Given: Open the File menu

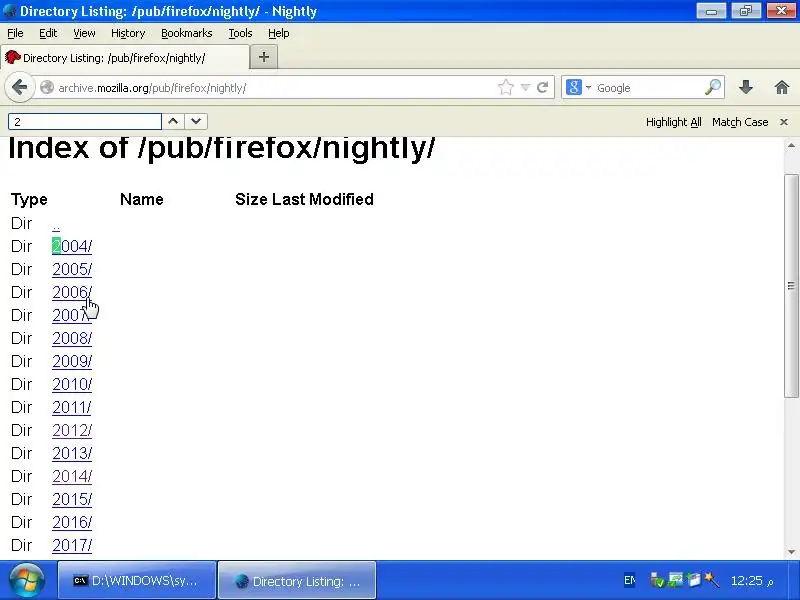Looking at the screenshot, I should coord(15,33).
